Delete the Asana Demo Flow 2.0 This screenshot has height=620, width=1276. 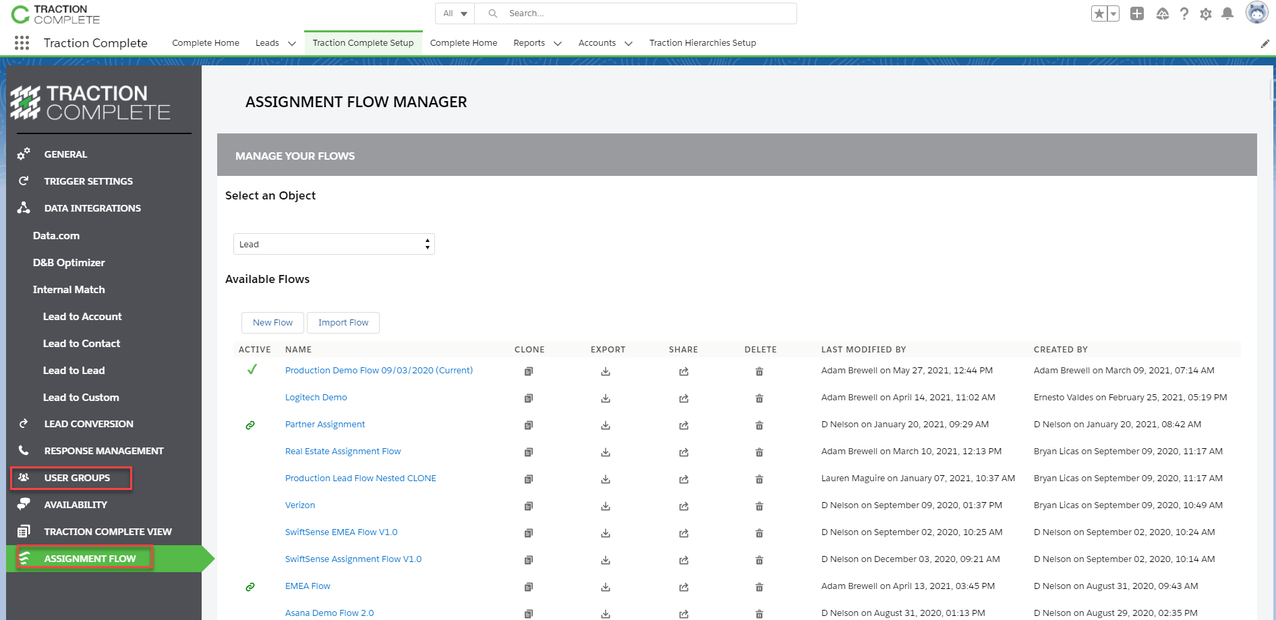pyautogui.click(x=759, y=613)
